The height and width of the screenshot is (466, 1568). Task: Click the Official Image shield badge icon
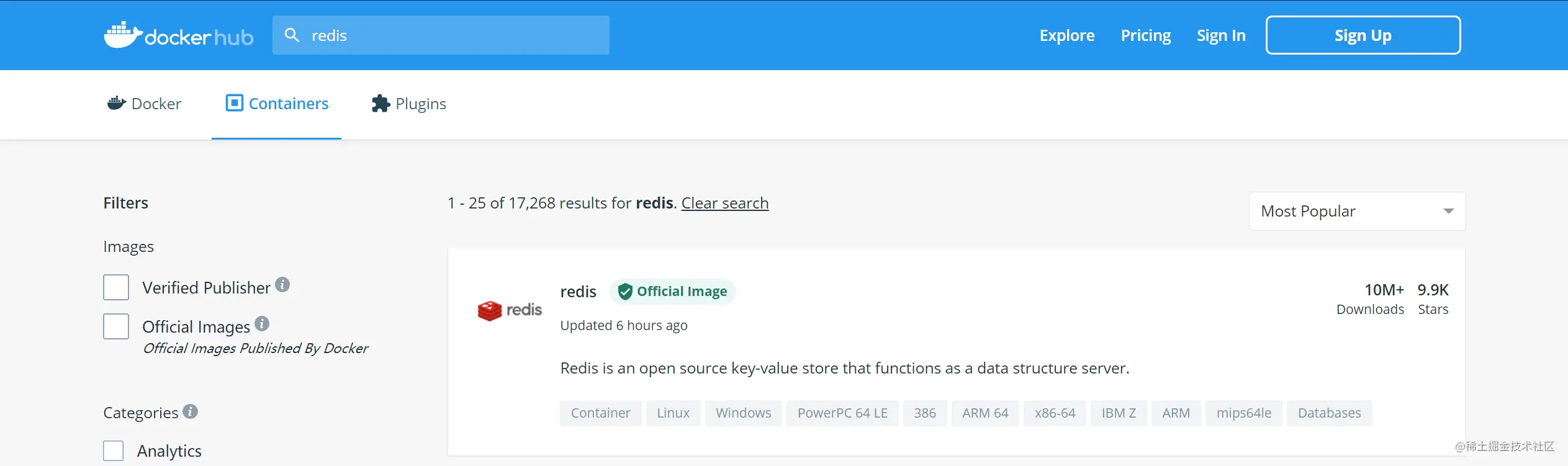(625, 292)
